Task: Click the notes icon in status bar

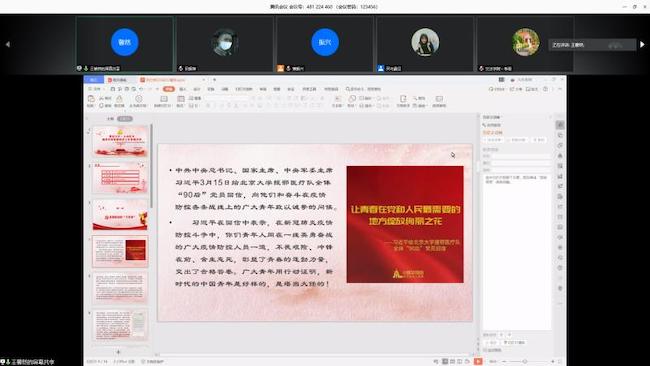Action: (x=435, y=361)
